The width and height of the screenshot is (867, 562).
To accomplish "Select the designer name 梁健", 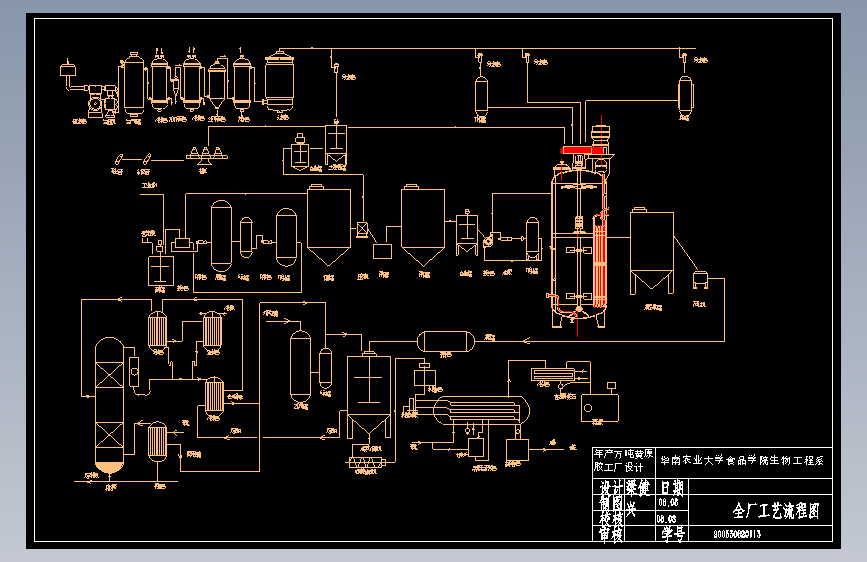I will 638,487.
